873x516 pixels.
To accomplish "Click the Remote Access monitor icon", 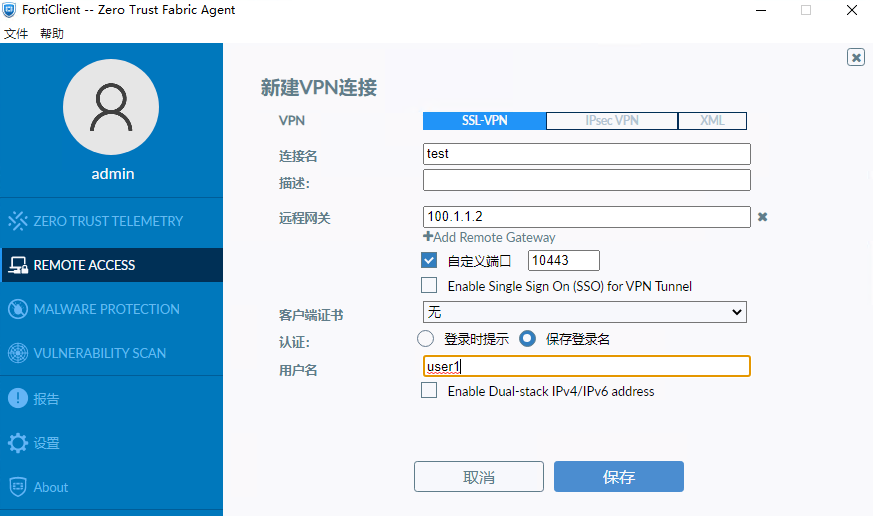I will coord(18,265).
